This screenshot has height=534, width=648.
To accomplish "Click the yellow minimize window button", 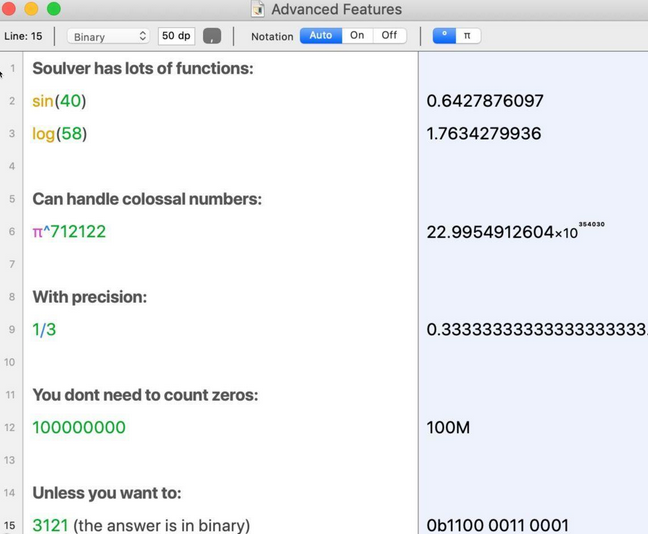I will coord(32,9).
